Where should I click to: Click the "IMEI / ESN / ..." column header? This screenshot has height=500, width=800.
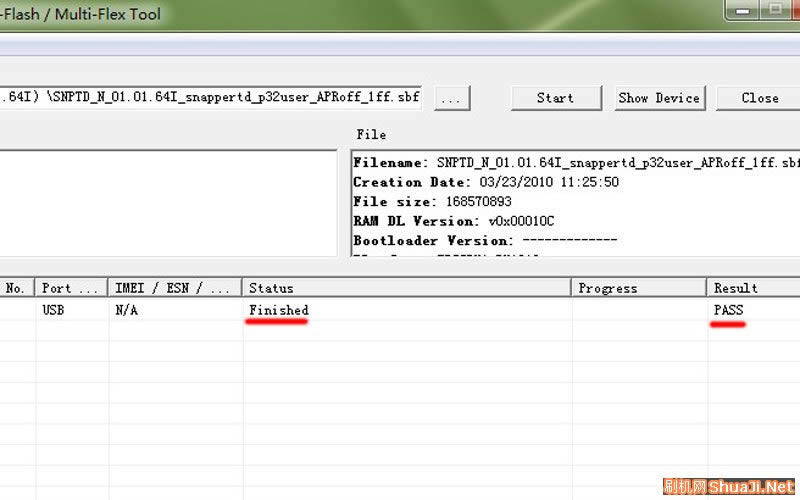tap(174, 288)
